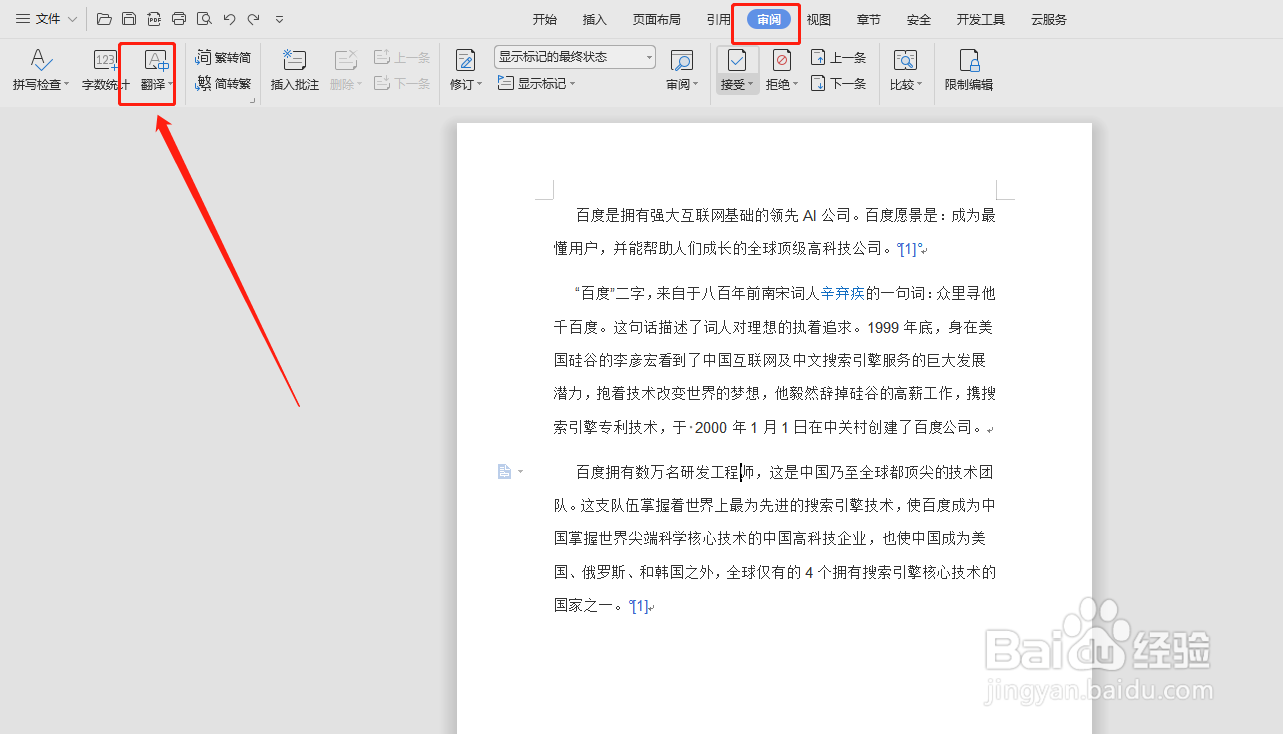This screenshot has width=1283, height=734.
Task: Select the 审阅 ribbon tab
Action: (768, 20)
